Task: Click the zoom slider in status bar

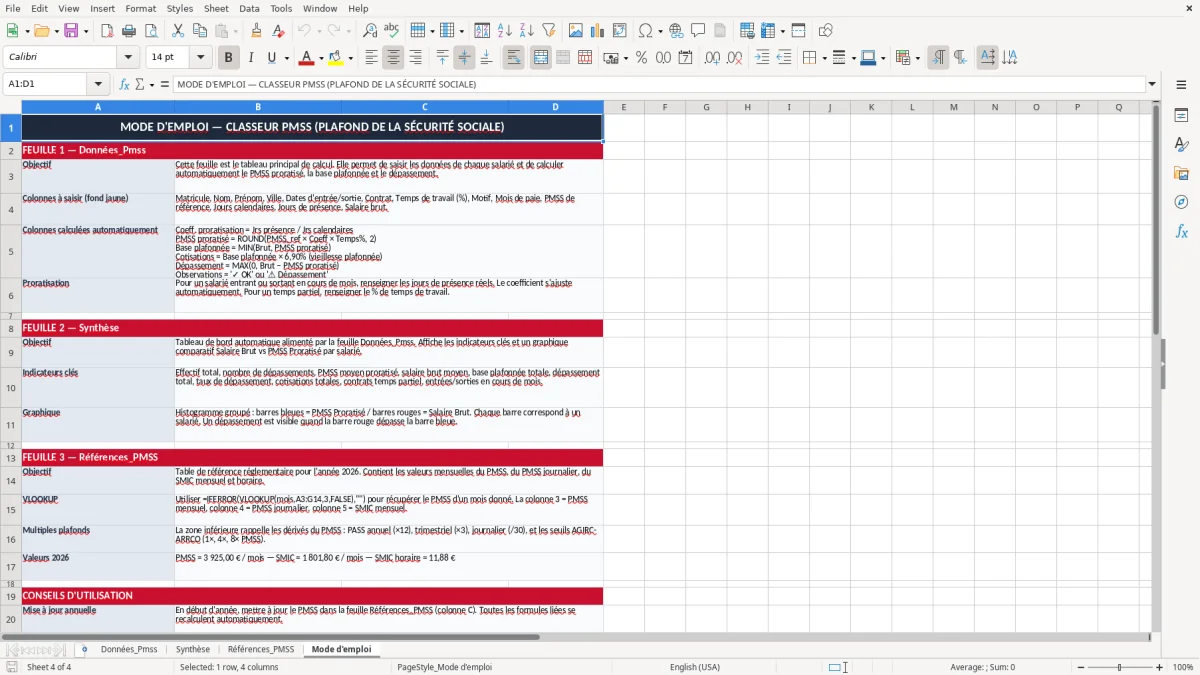Action: click(1119, 667)
